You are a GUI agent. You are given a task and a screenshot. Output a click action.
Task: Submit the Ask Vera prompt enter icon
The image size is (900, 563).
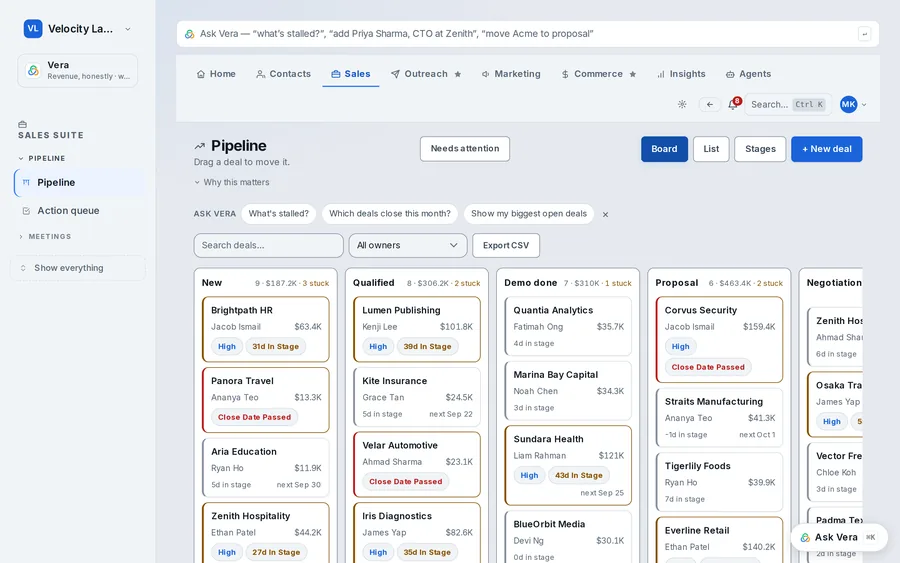[864, 34]
